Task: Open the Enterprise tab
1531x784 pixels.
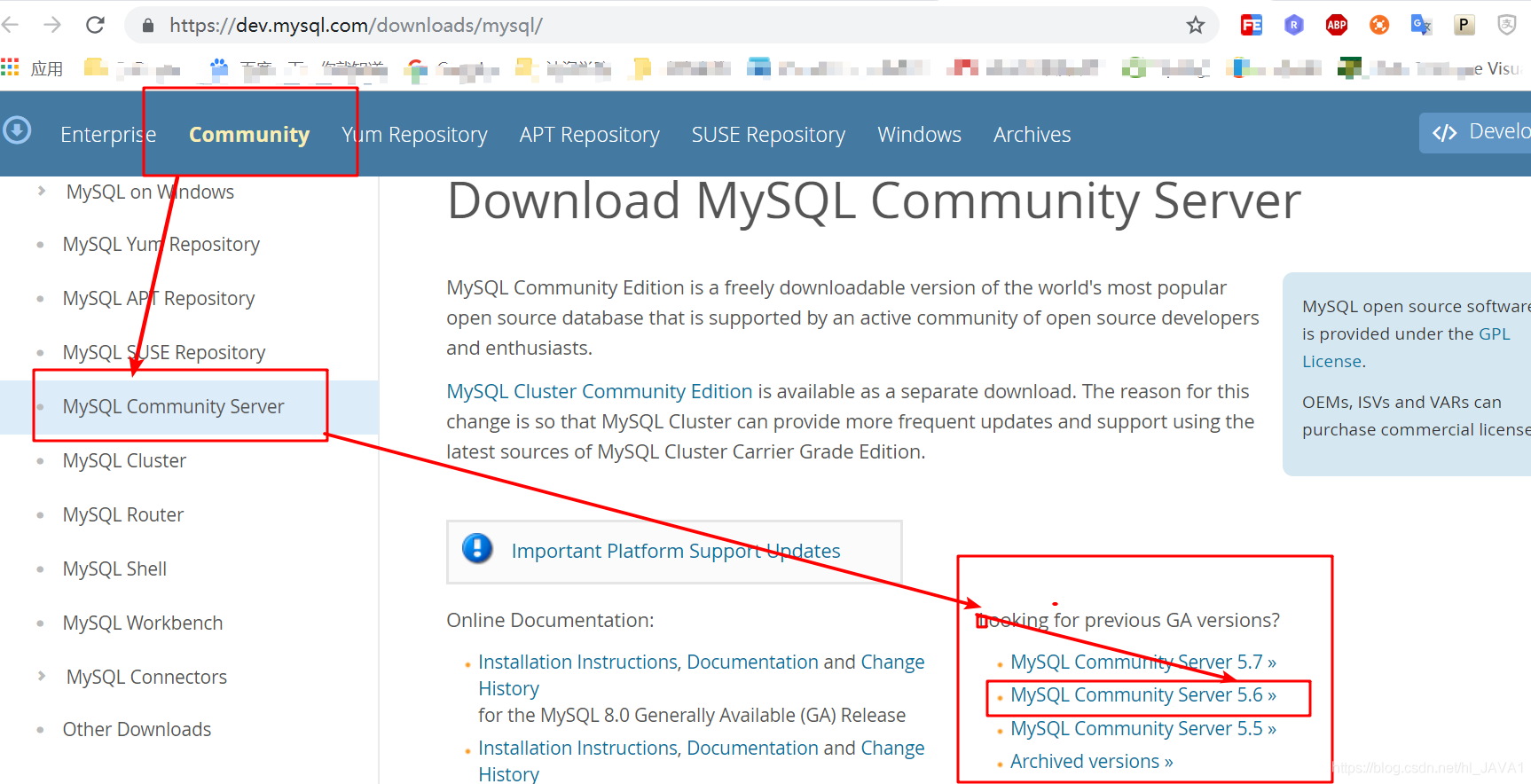Action: pos(108,135)
